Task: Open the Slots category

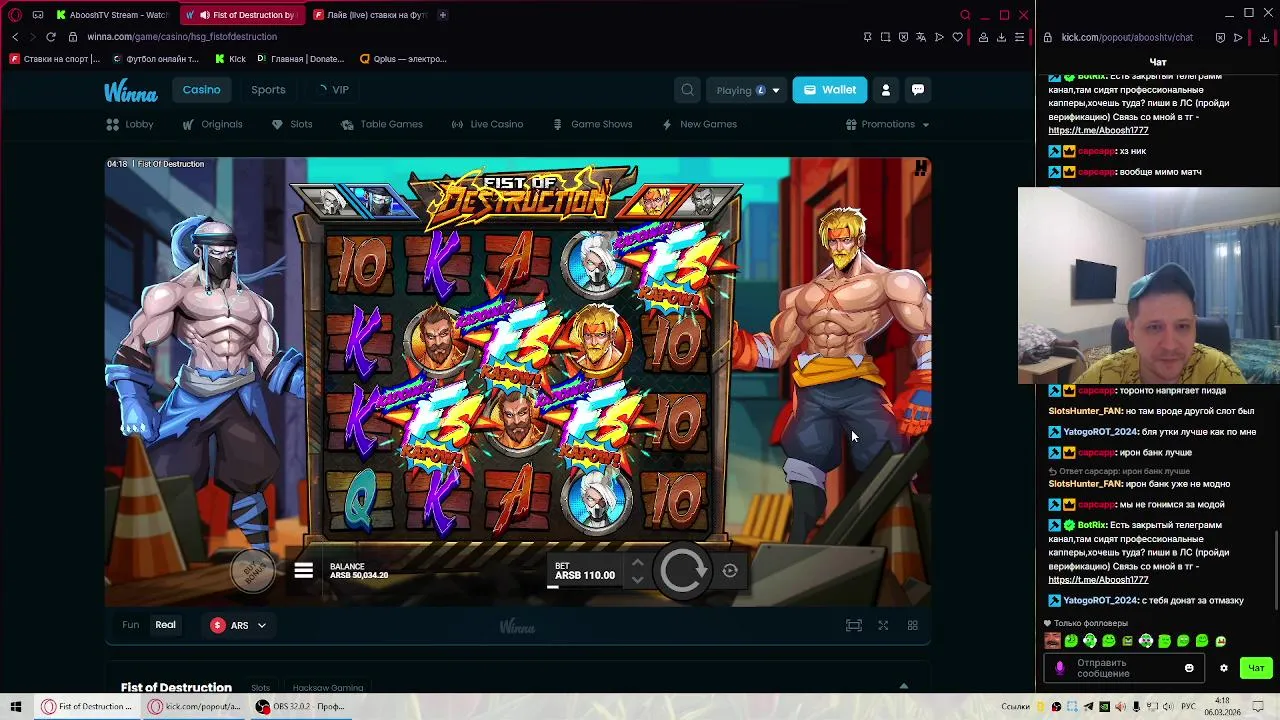Action: (x=292, y=124)
